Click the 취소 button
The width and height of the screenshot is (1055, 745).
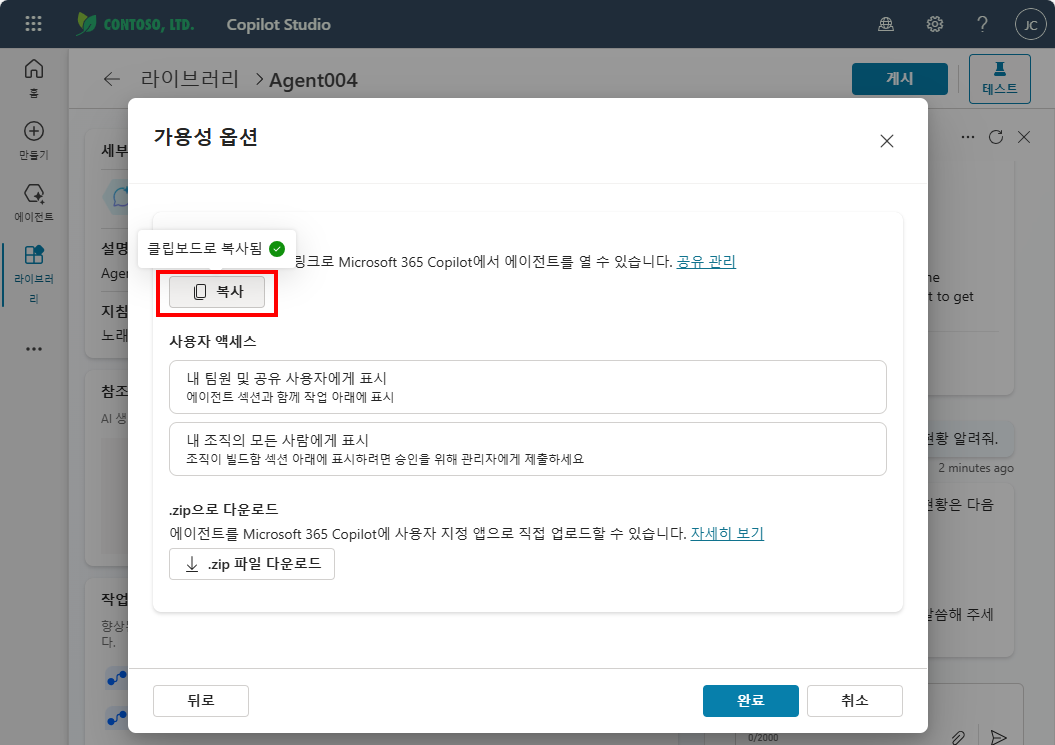coord(854,701)
